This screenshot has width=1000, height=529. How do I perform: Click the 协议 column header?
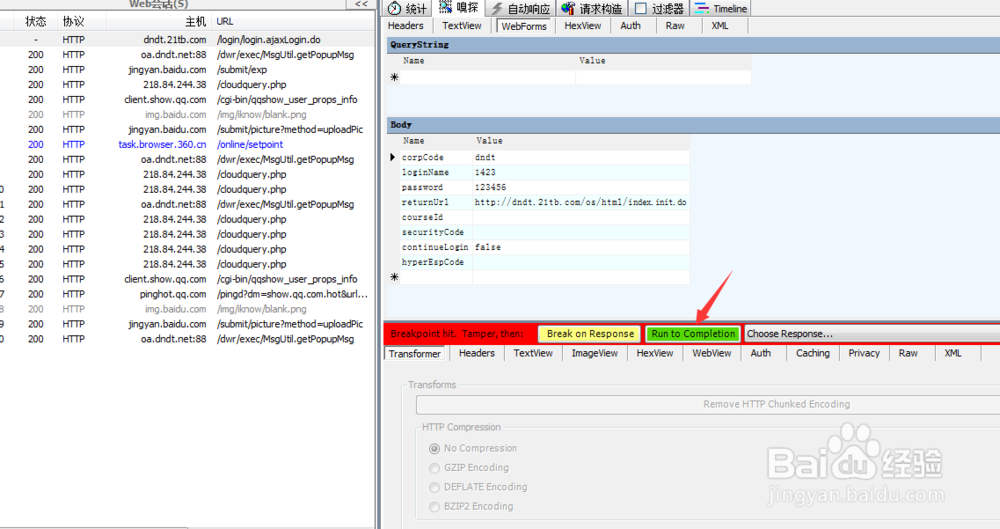[x=74, y=21]
